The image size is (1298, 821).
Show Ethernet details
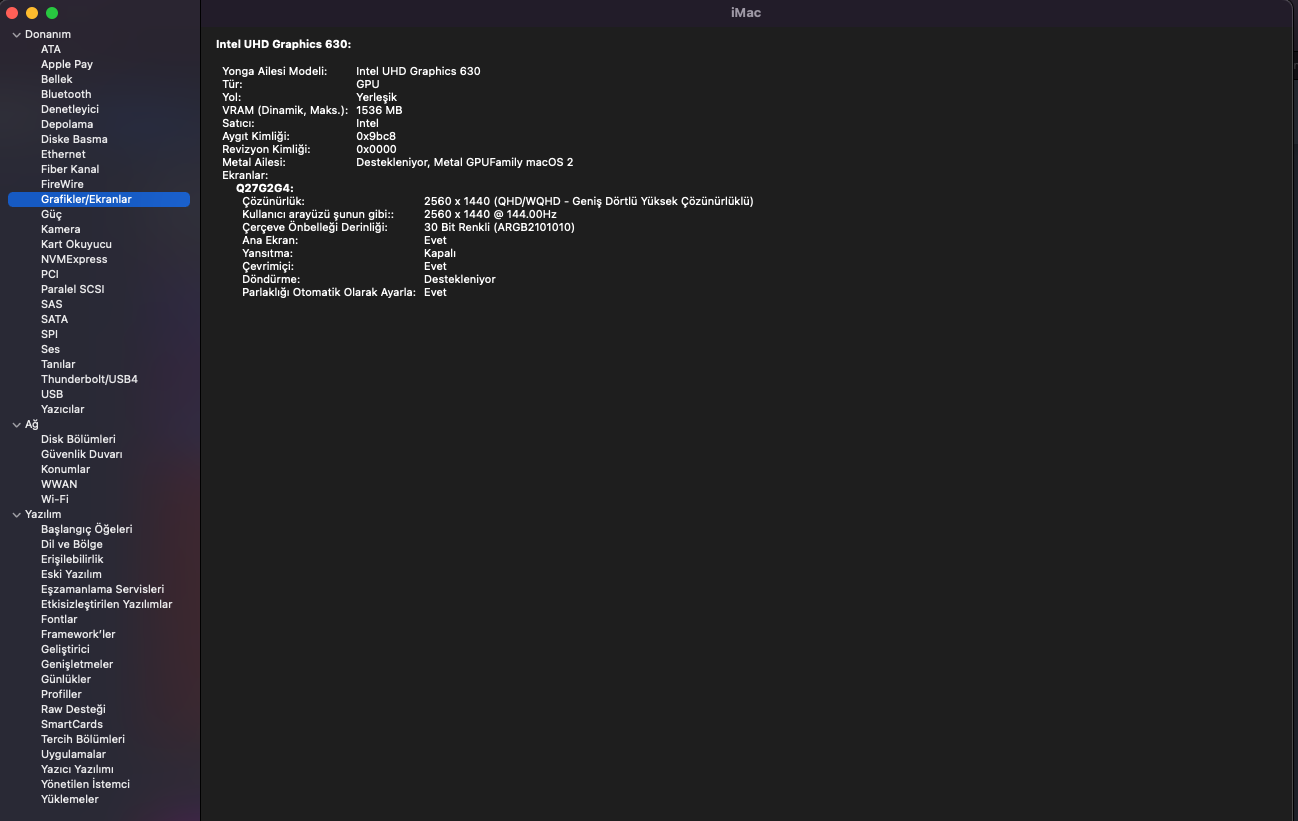[x=63, y=154]
